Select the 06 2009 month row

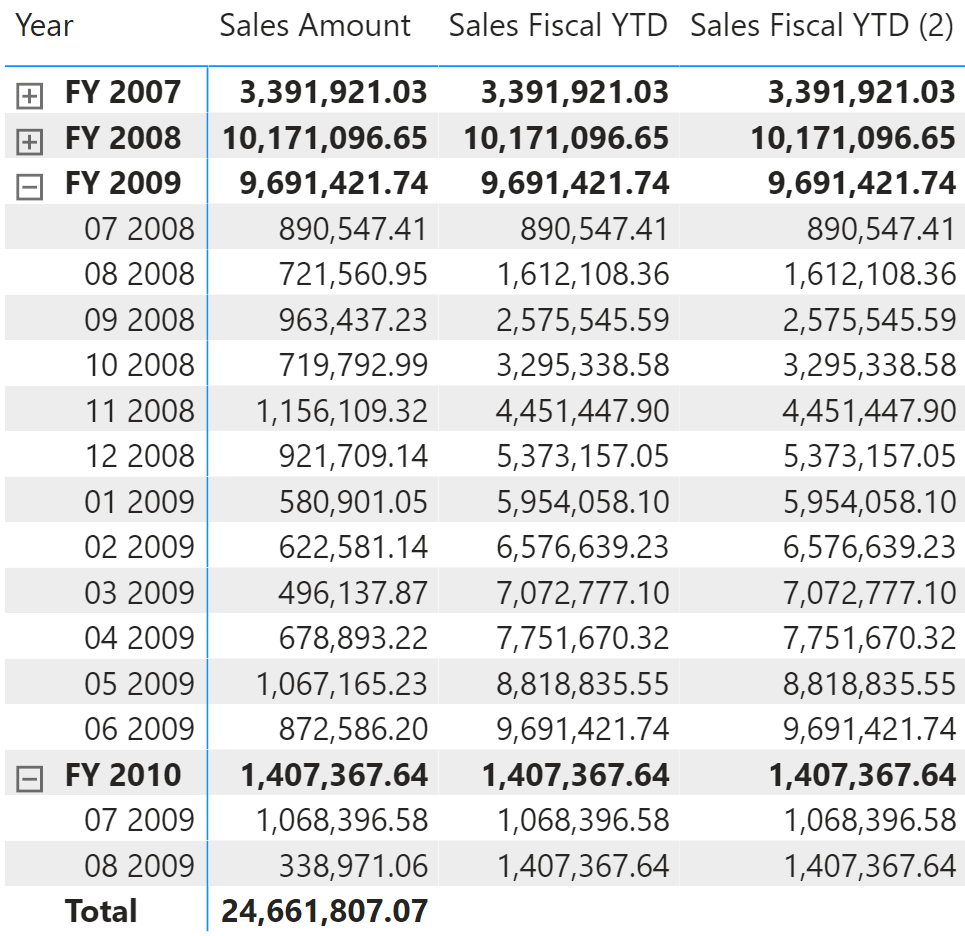pyautogui.click(x=139, y=729)
